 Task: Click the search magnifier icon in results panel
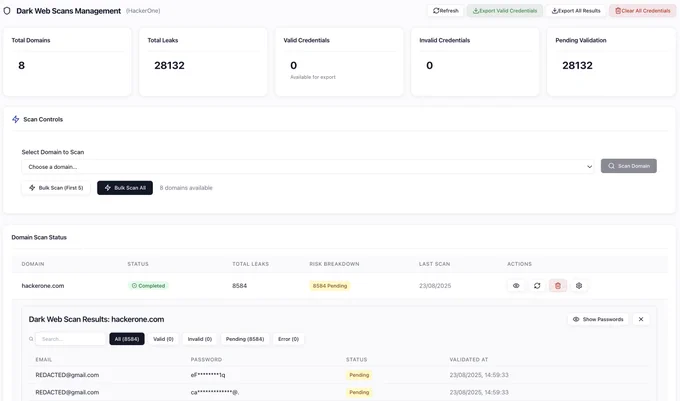(x=31, y=339)
